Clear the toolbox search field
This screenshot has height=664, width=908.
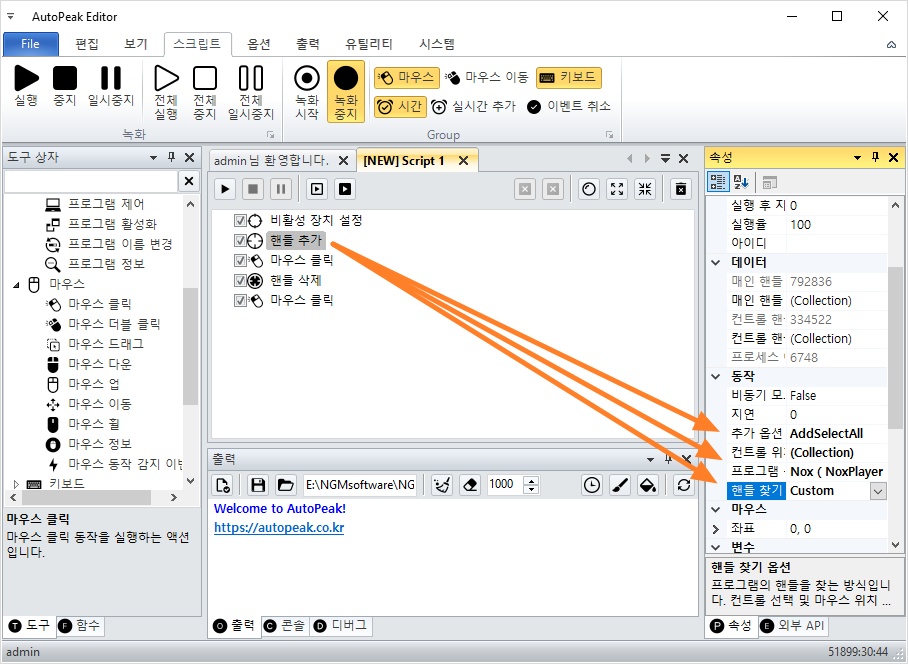tap(189, 181)
